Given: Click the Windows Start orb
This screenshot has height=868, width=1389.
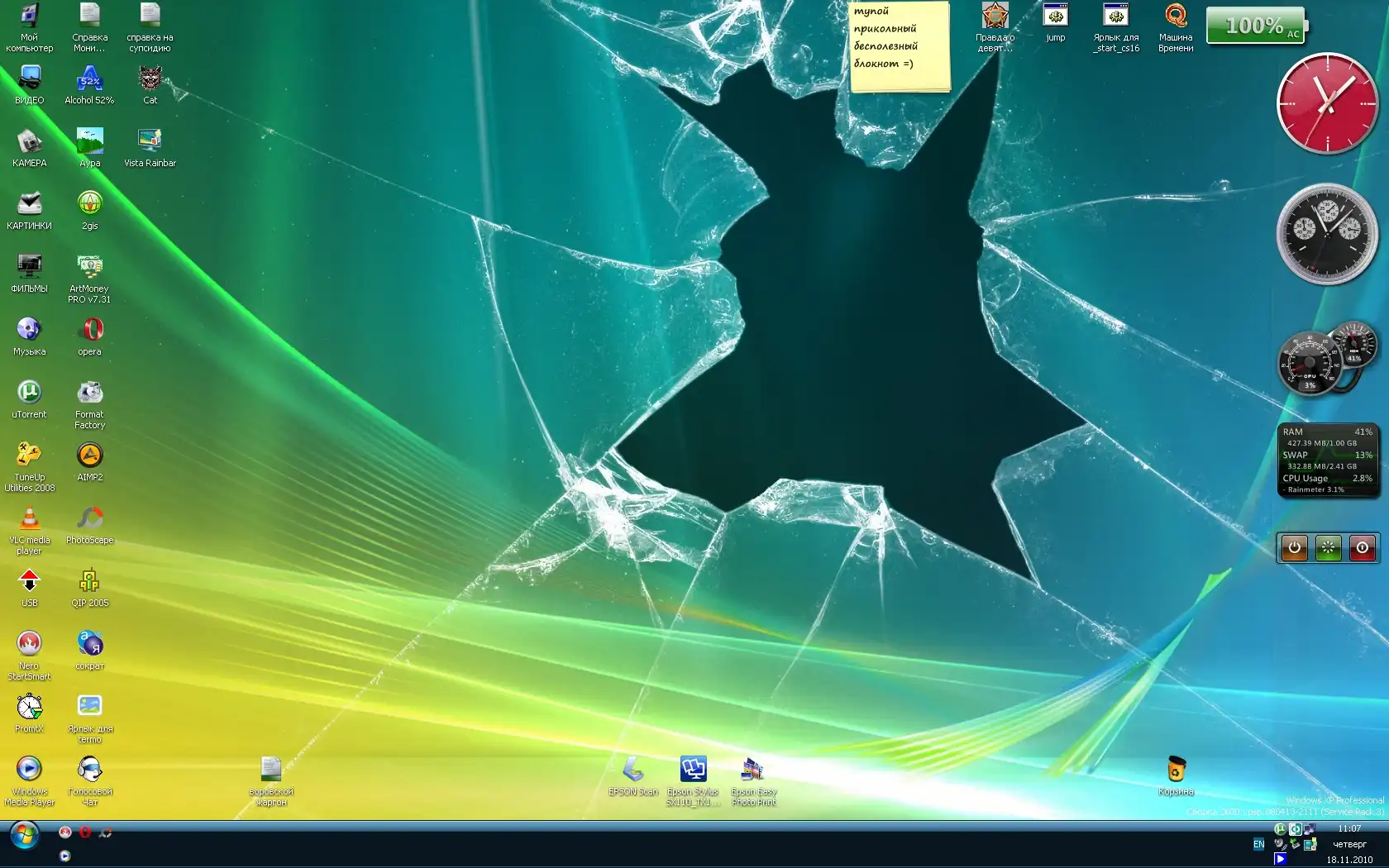Looking at the screenshot, I should coord(24,837).
